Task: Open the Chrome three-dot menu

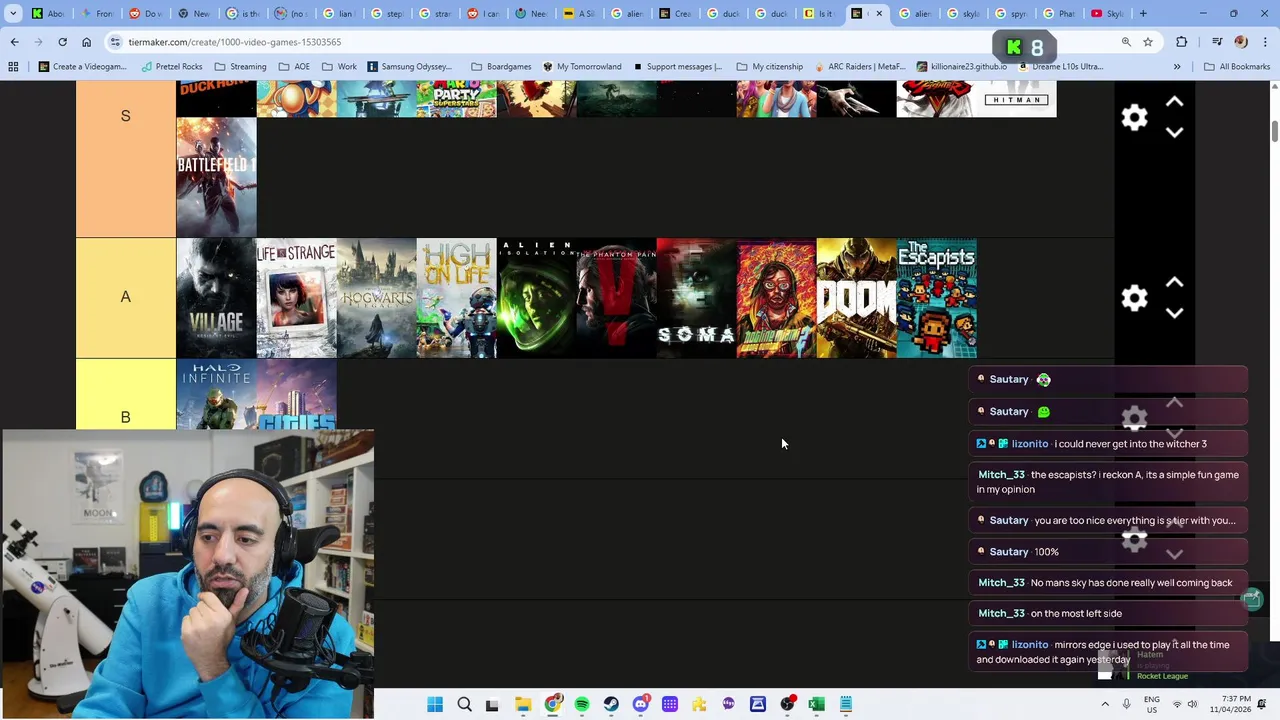Action: click(x=1264, y=42)
